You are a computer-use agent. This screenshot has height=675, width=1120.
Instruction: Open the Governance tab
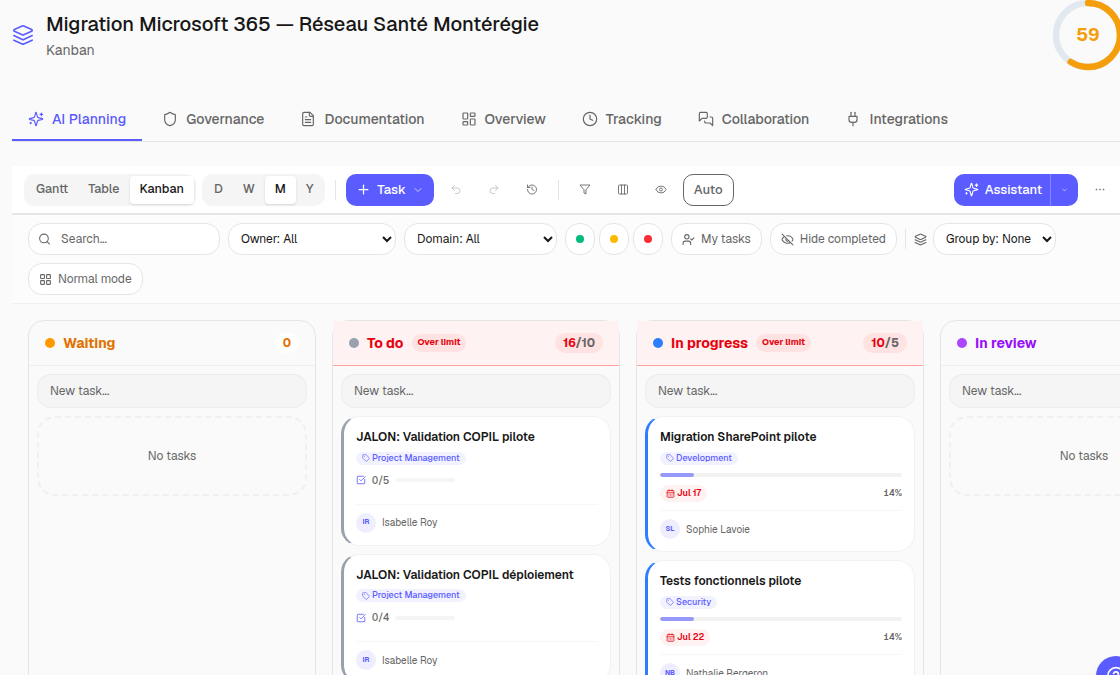214,119
